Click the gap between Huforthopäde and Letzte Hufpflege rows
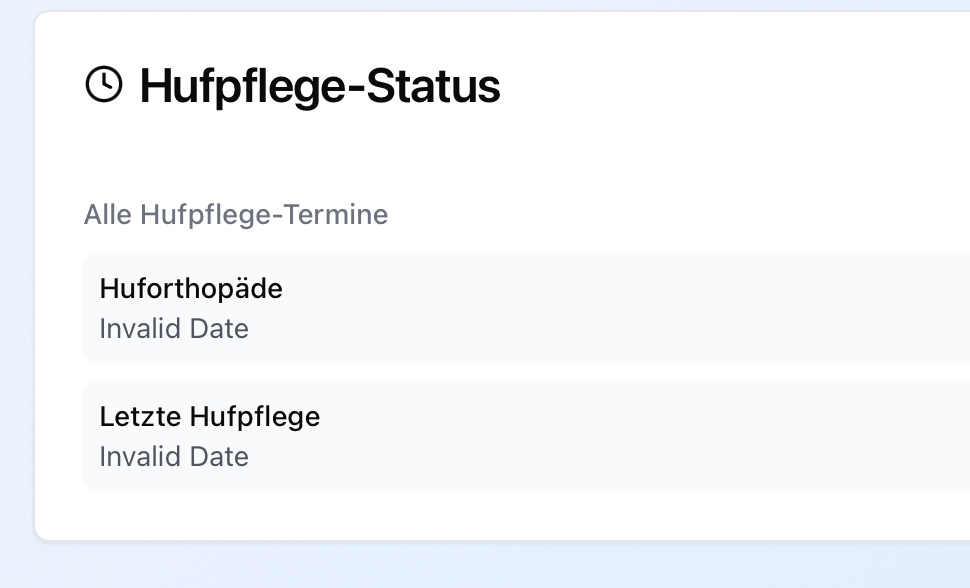This screenshot has height=588, width=970. tap(500, 372)
